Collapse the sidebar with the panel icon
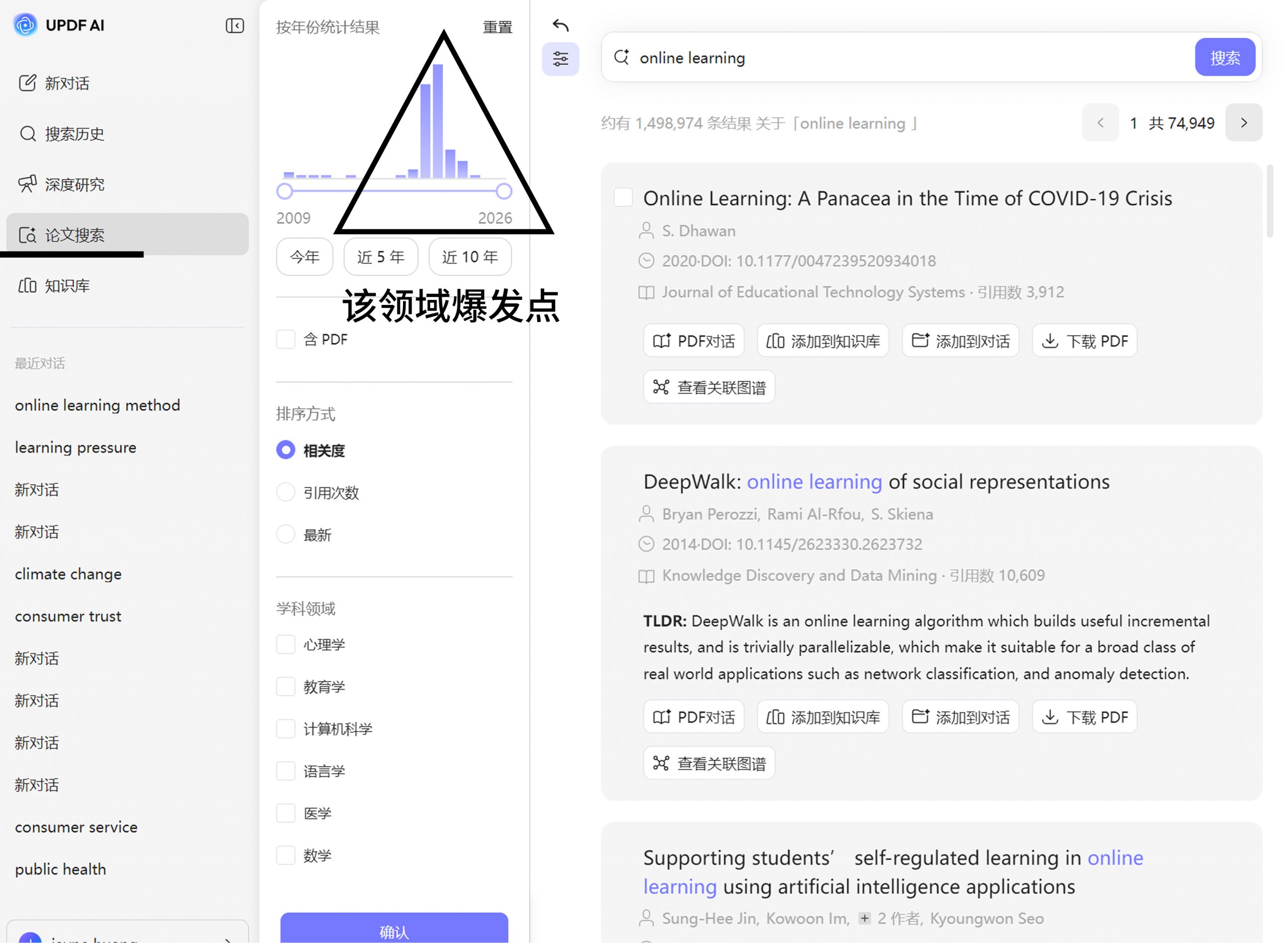Screen dimensions: 1288x943 pos(234,26)
